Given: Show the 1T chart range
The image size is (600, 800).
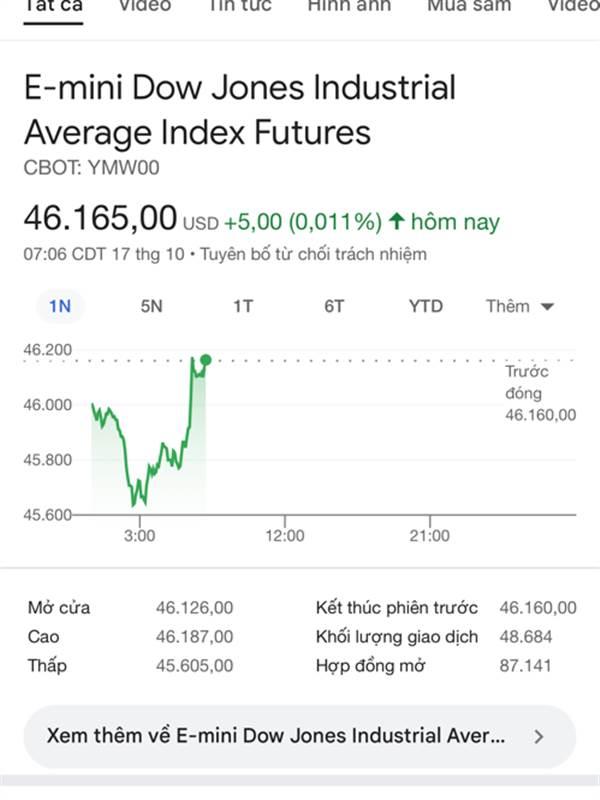Looking at the screenshot, I should (x=243, y=306).
